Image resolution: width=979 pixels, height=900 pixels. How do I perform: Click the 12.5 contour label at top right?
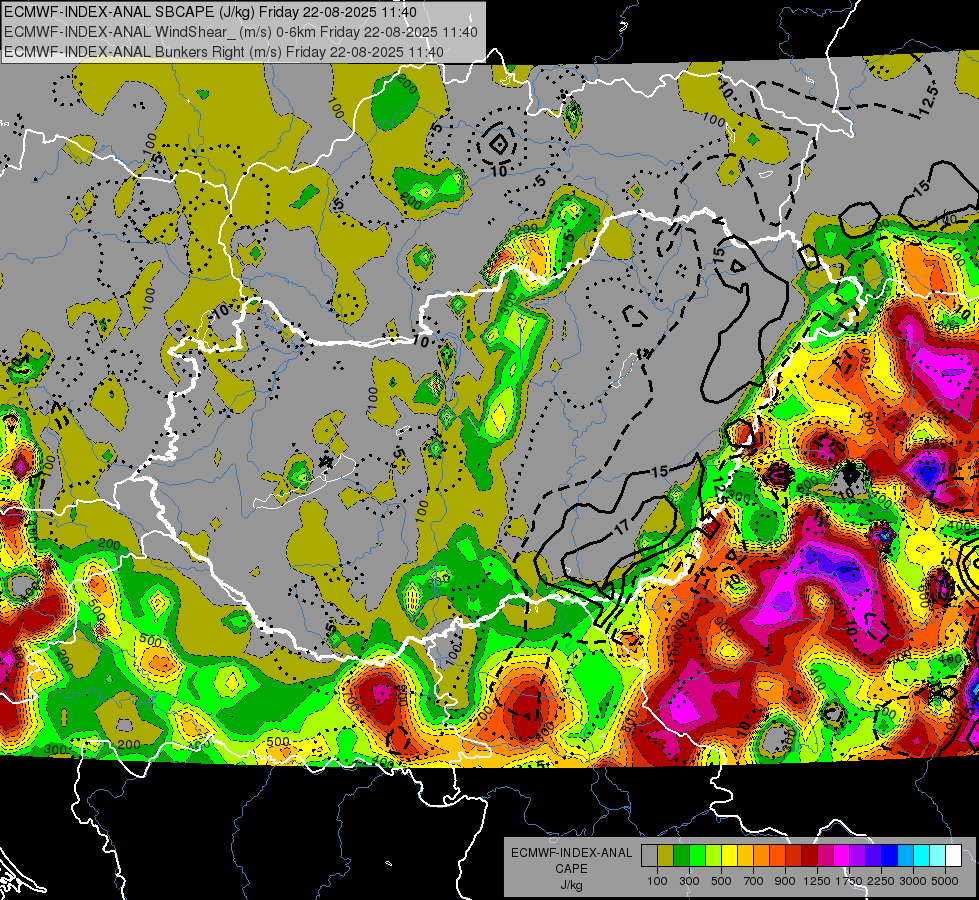pos(929,99)
